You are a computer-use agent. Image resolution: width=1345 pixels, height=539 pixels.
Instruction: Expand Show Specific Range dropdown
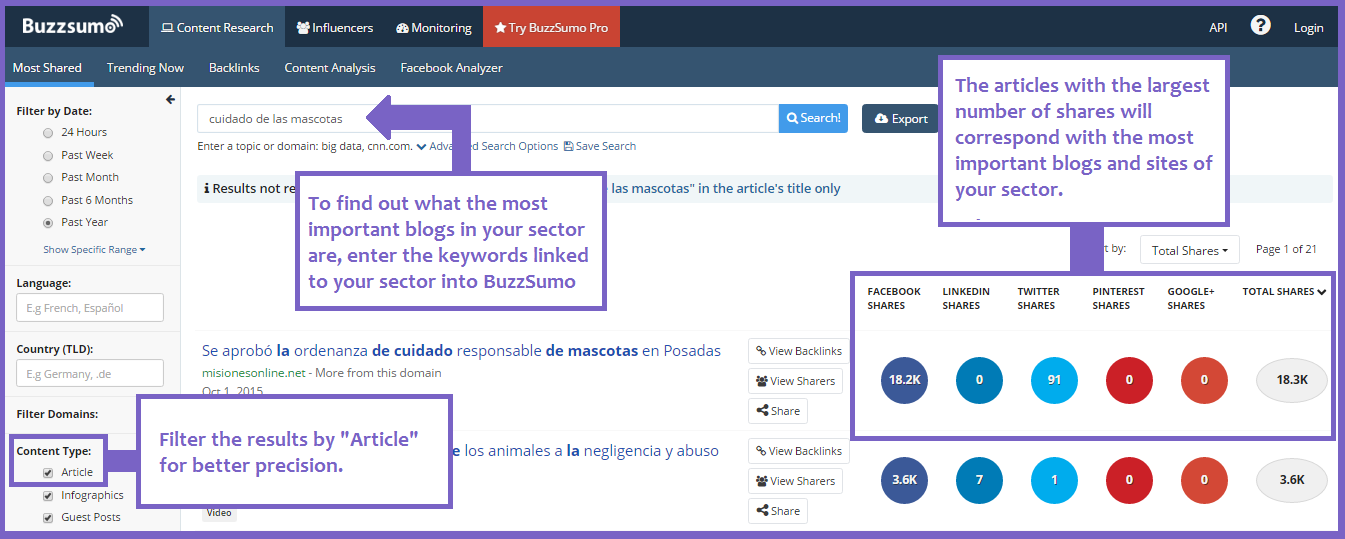click(94, 249)
